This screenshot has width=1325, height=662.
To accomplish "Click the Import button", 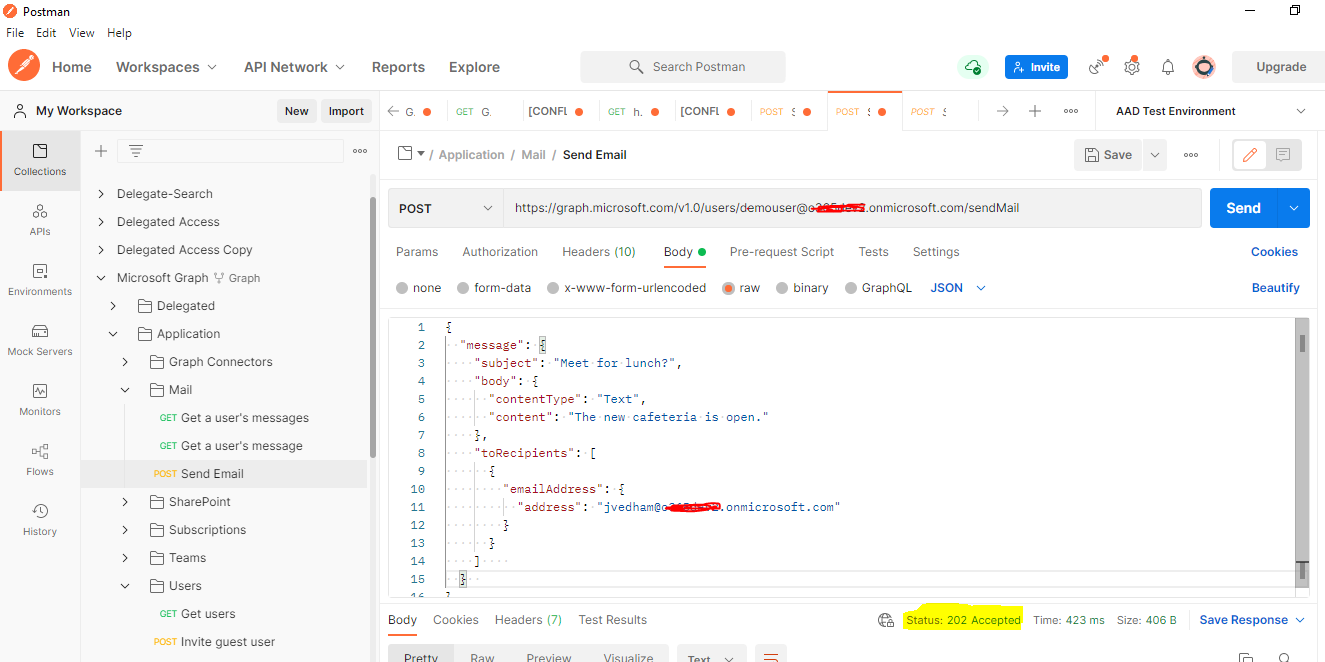I will [x=346, y=111].
